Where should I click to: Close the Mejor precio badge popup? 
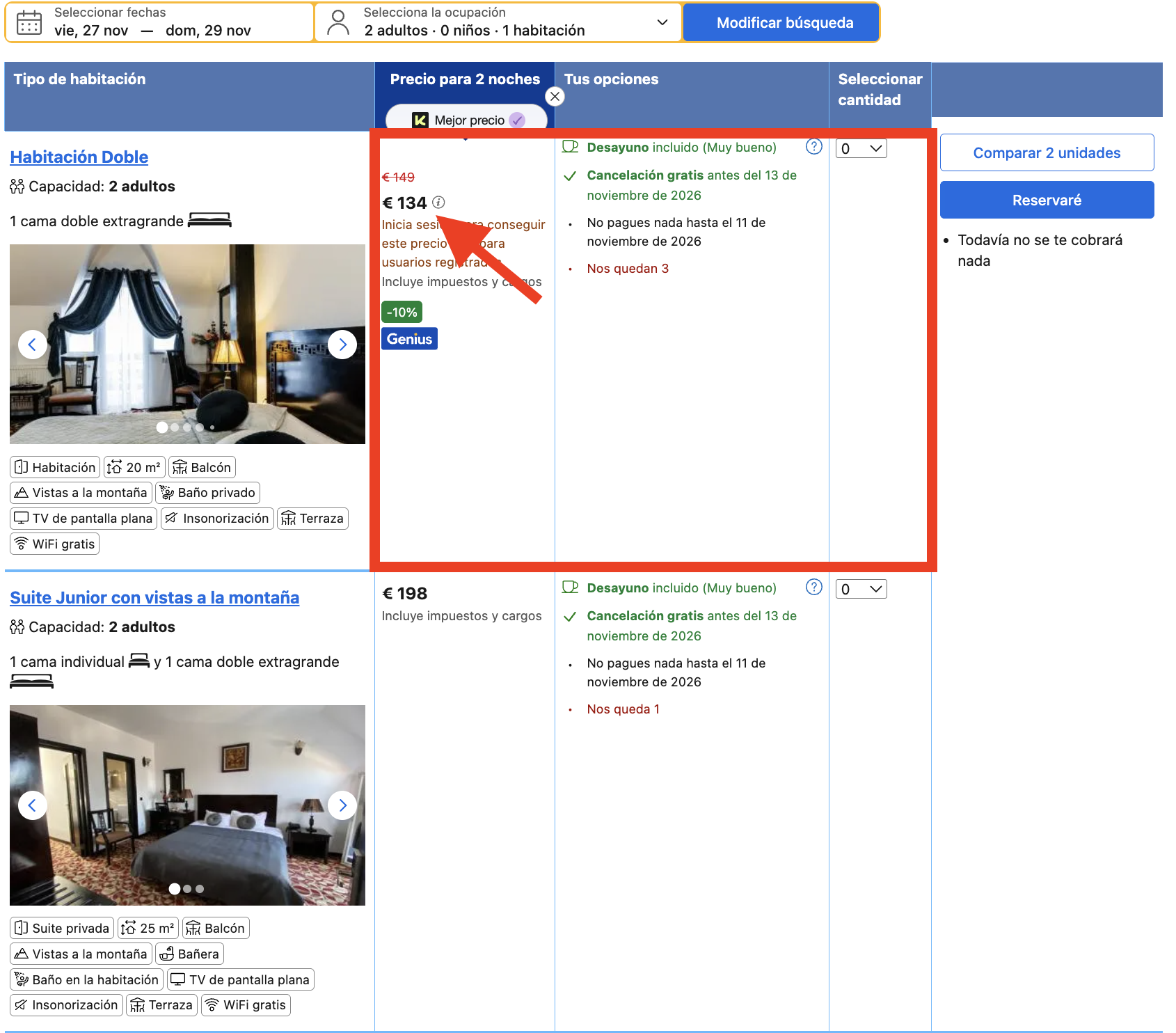pos(555,97)
